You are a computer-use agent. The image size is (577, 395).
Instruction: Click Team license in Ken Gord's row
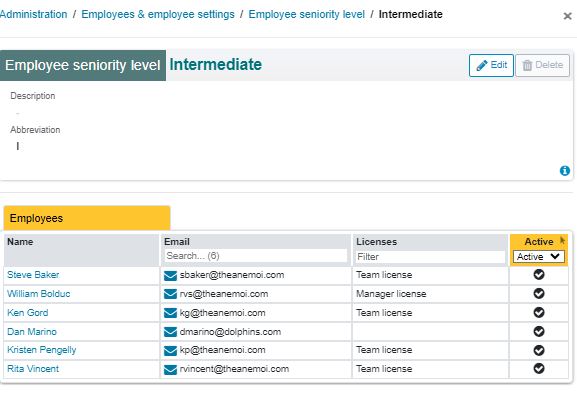pyautogui.click(x=384, y=313)
